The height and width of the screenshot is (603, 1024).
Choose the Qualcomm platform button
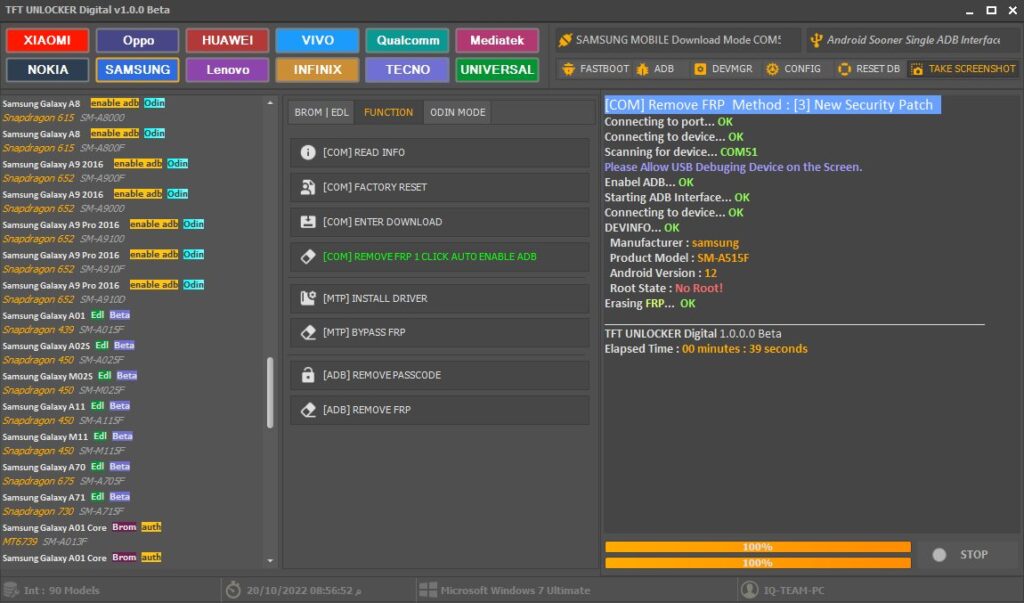click(x=408, y=40)
